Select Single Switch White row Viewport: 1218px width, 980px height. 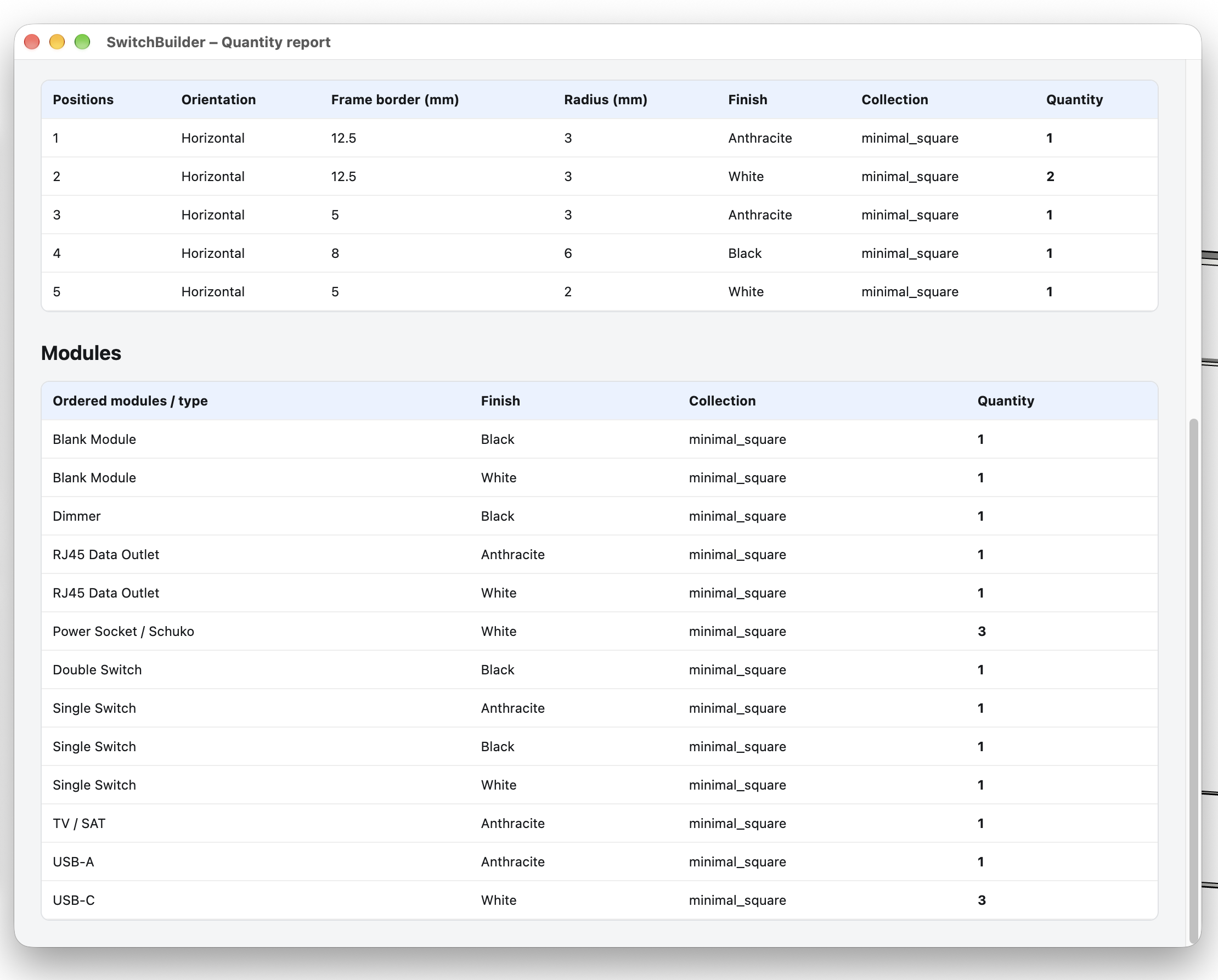[599, 785]
